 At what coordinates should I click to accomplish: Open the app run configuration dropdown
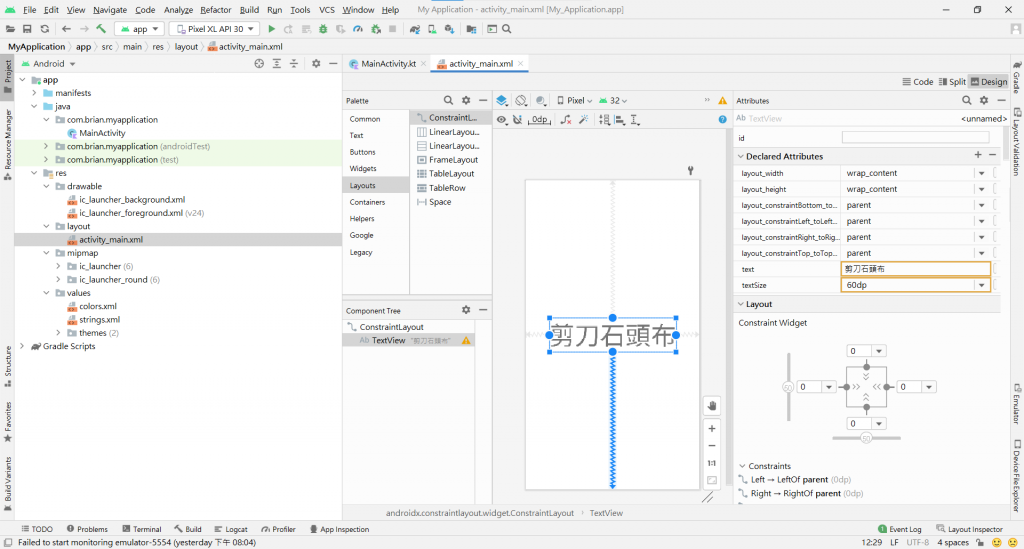point(140,29)
